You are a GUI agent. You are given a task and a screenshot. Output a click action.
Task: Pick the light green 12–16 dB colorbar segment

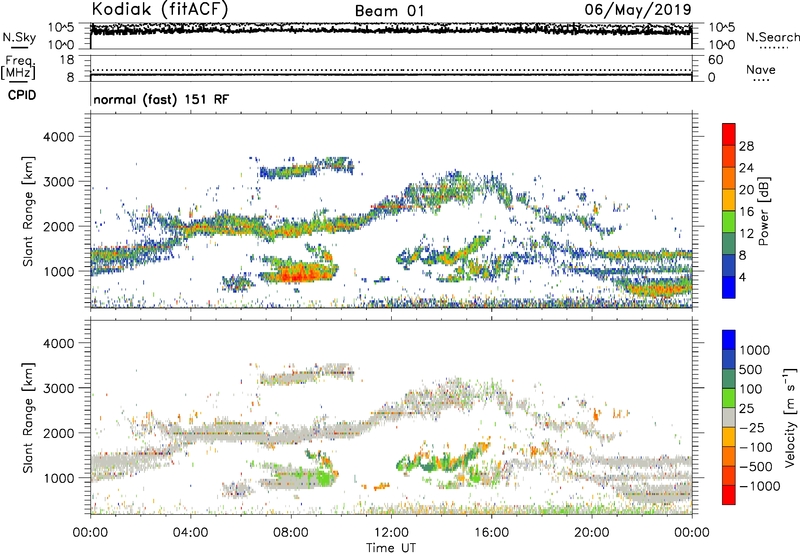729,222
